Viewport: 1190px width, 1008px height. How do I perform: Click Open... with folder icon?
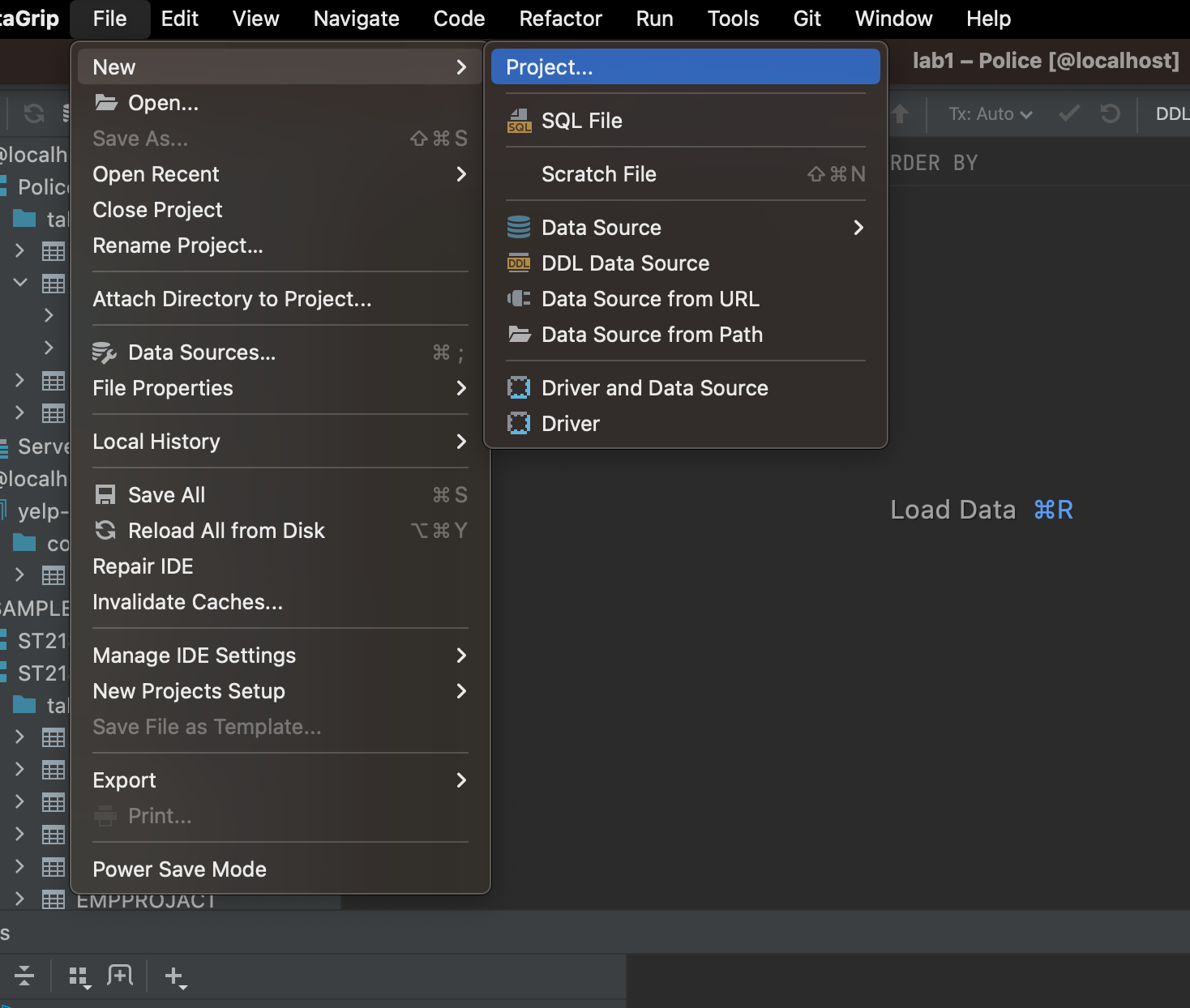(x=280, y=103)
